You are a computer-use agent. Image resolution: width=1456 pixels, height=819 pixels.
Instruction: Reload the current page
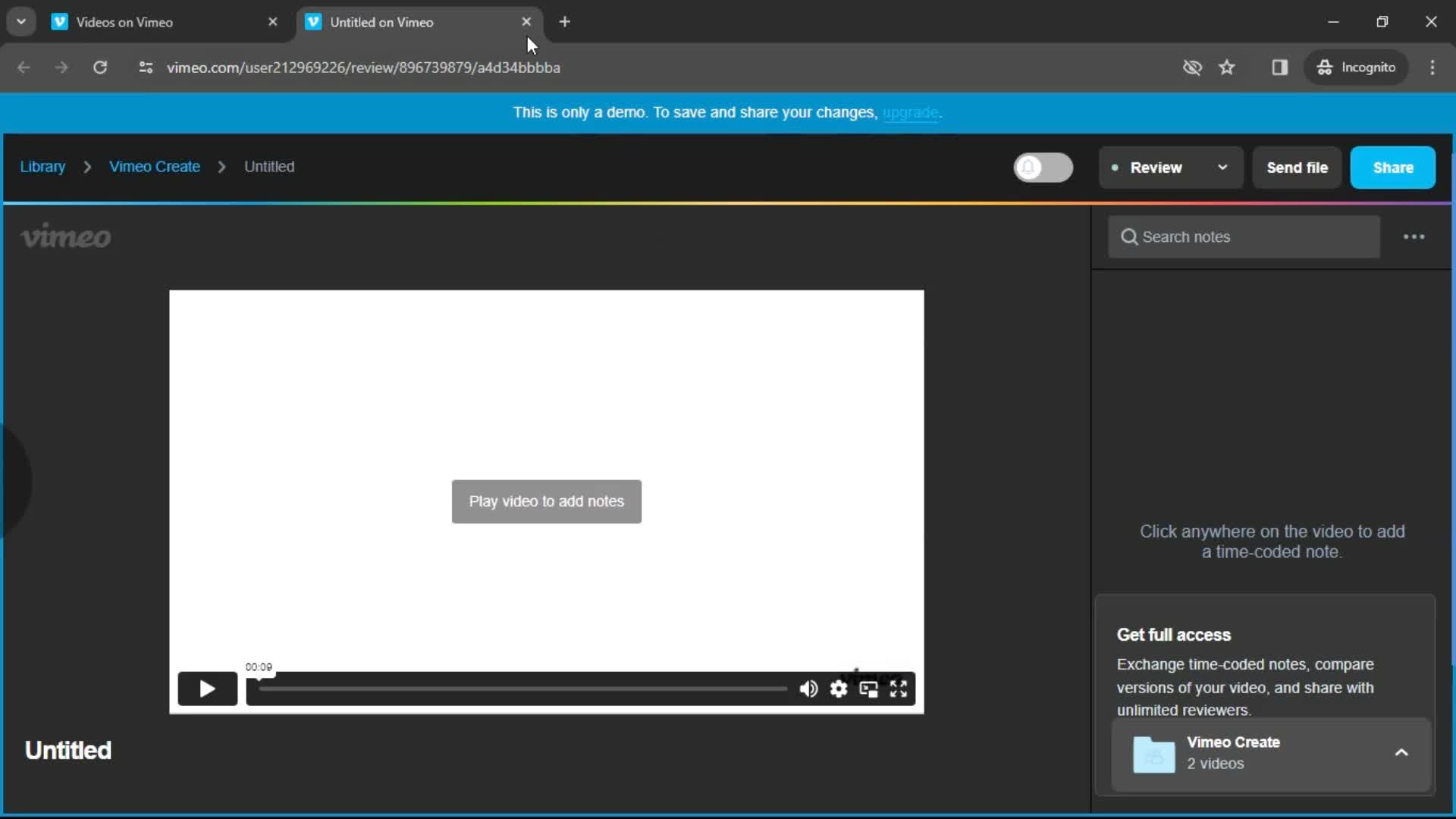point(100,67)
